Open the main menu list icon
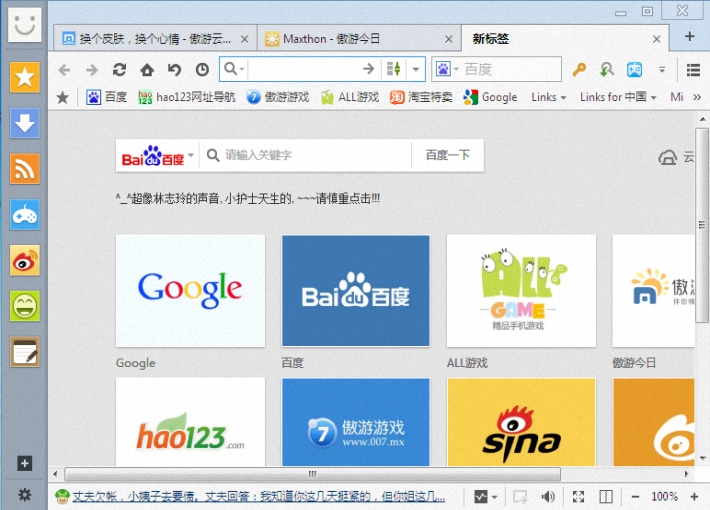Screen dimensions: 710x510 coord(693,70)
